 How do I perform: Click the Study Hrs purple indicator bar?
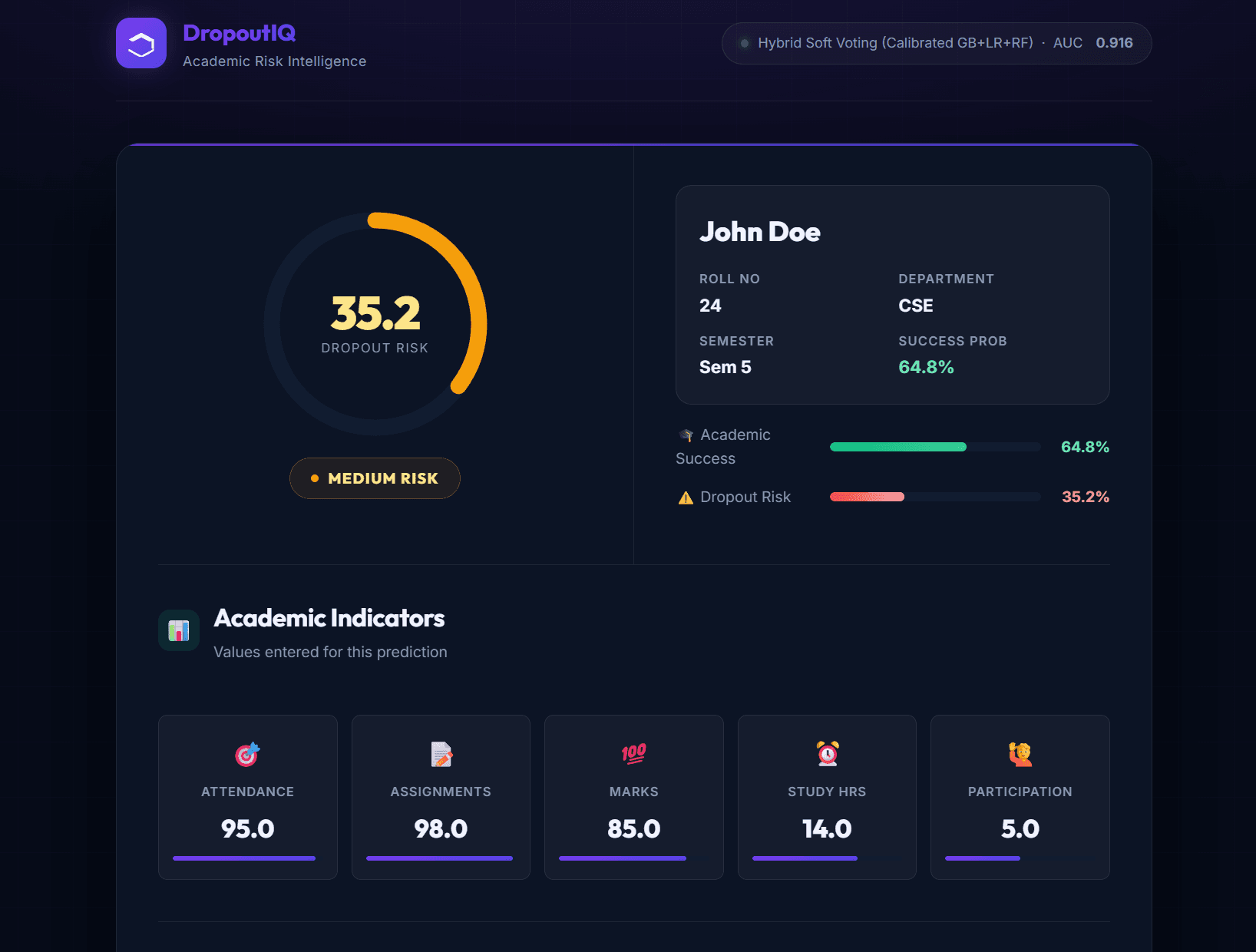(x=805, y=858)
